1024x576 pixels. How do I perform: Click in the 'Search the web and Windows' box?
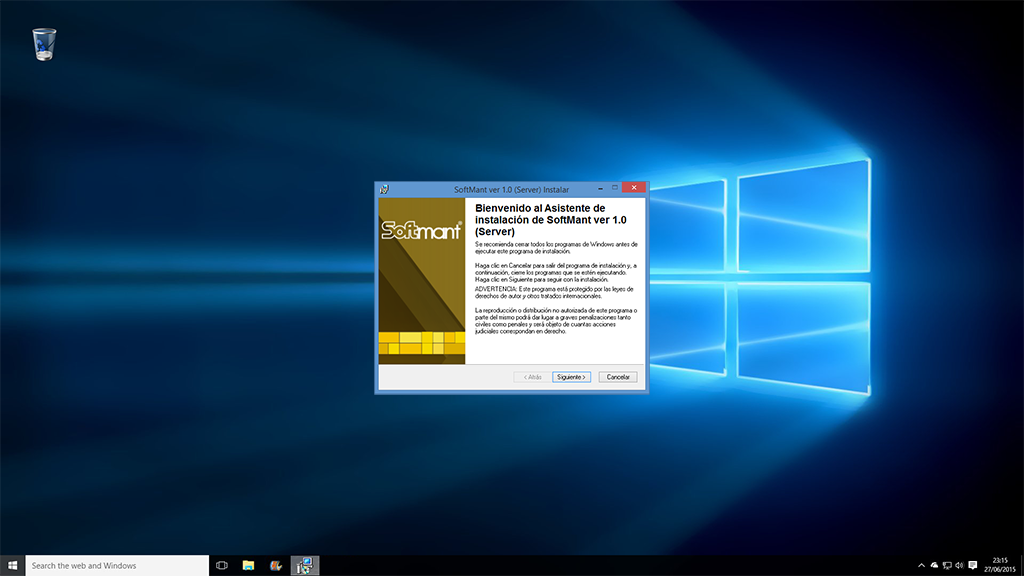click(x=115, y=565)
